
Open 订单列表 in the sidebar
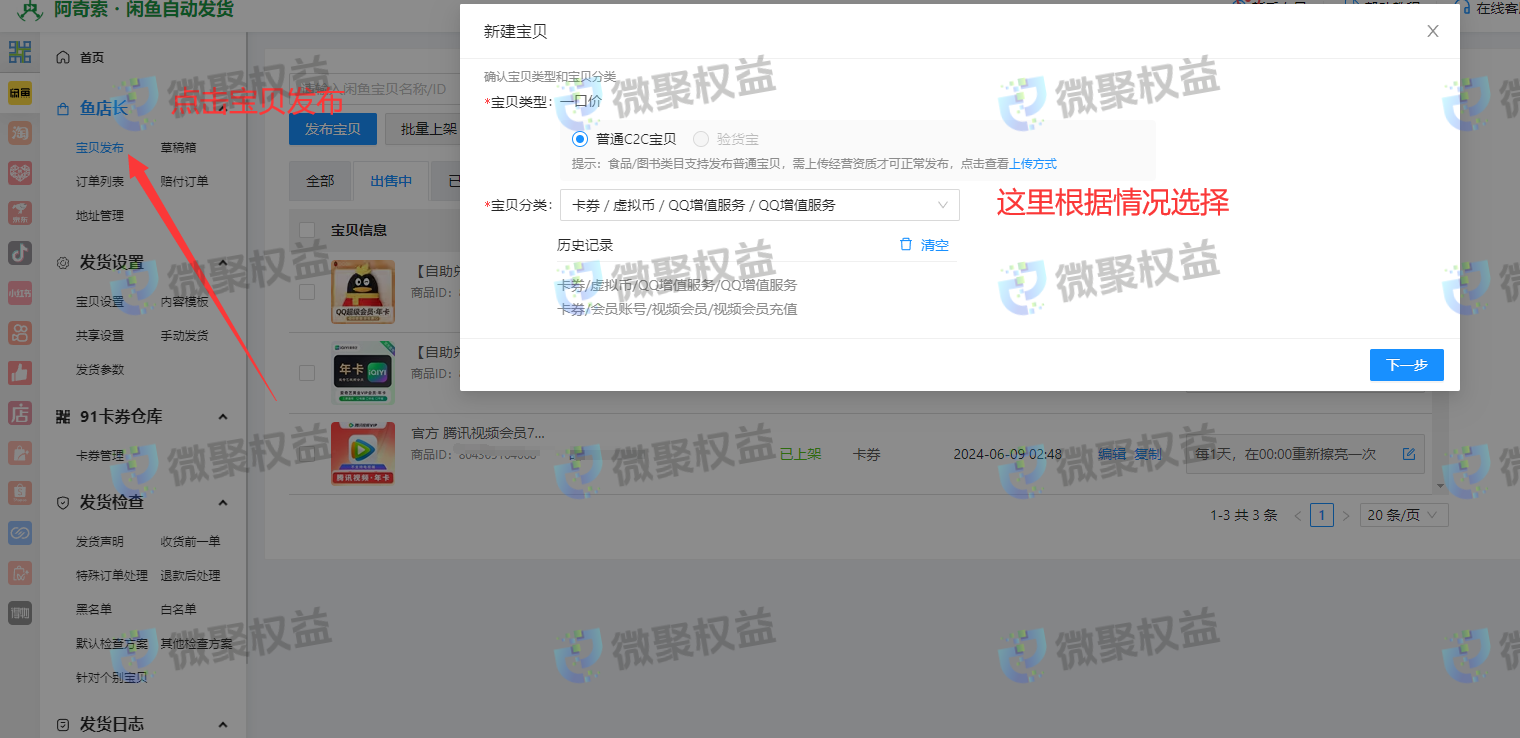tap(100, 182)
